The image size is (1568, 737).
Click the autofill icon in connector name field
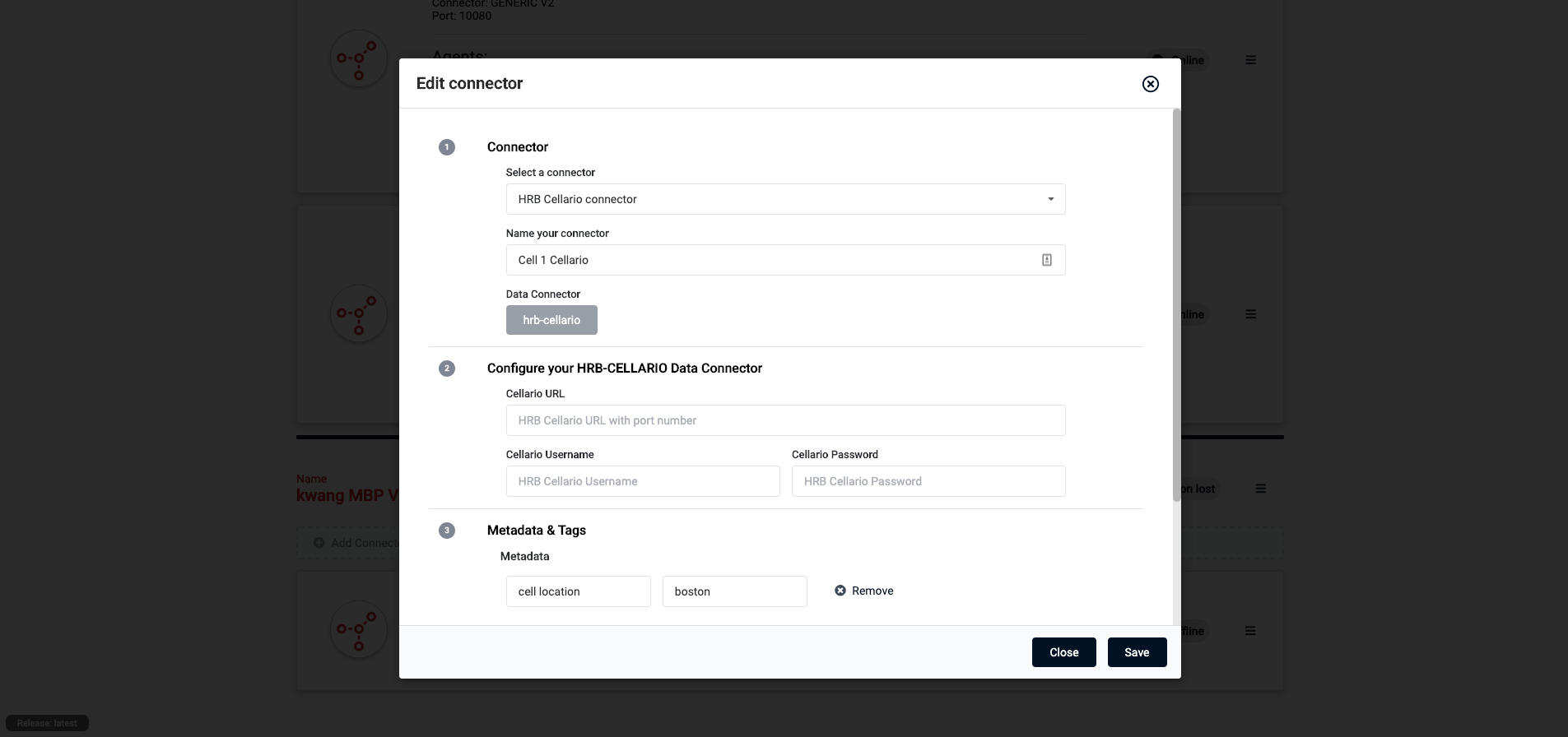pos(1046,260)
